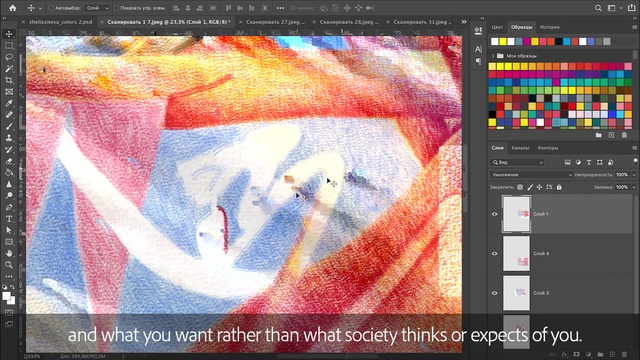This screenshot has height=360, width=640.
Task: Click the three dots in options bar
Action: click(x=280, y=8)
